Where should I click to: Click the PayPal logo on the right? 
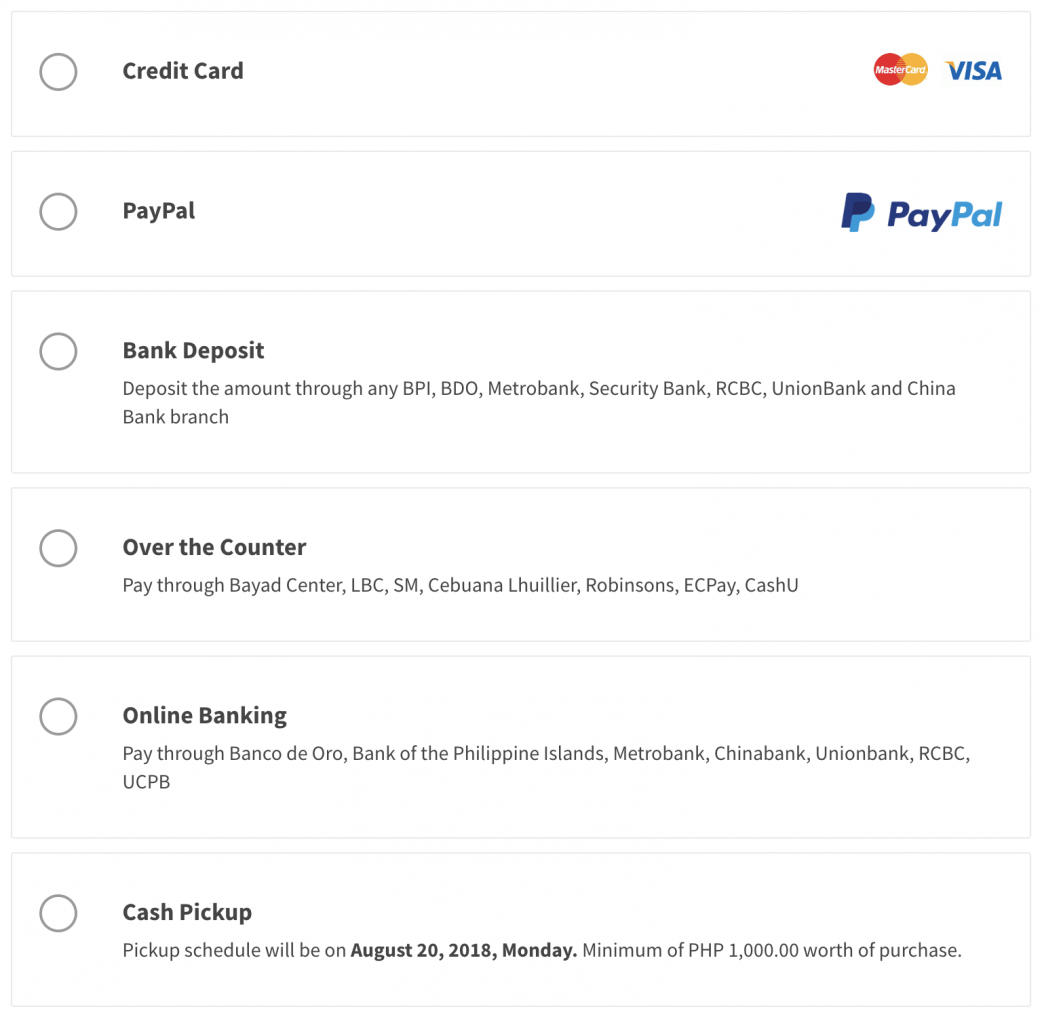click(x=921, y=213)
